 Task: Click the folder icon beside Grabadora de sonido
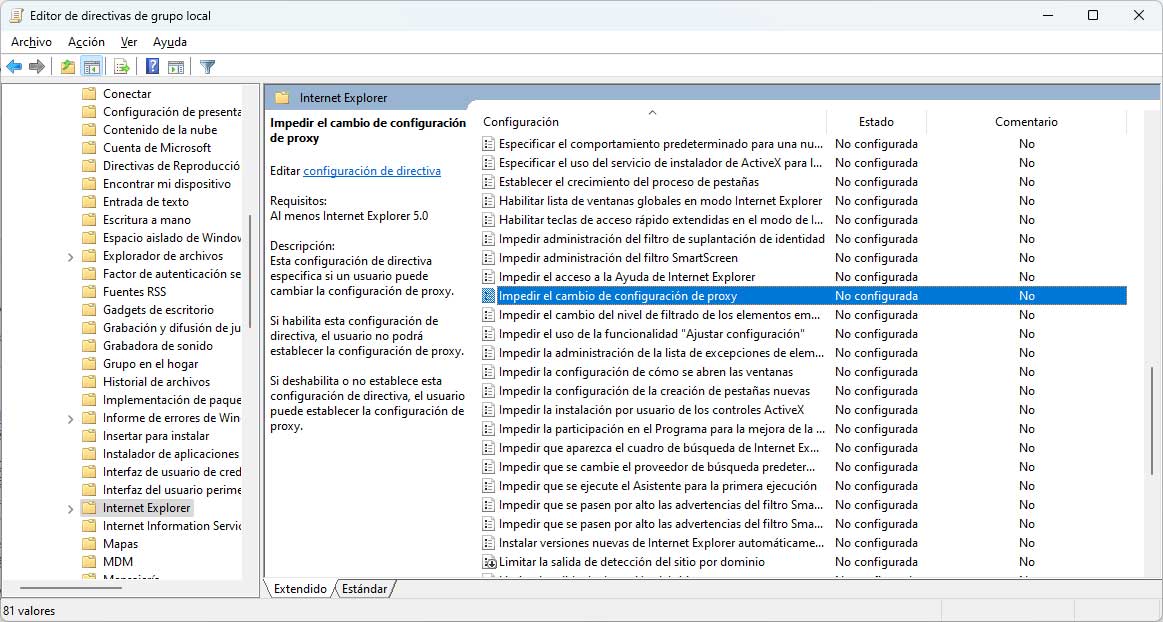tap(89, 346)
